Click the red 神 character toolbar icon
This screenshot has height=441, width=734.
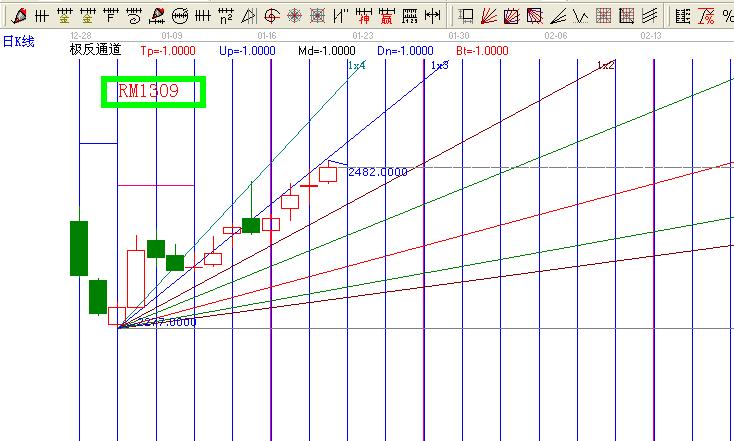pos(363,15)
